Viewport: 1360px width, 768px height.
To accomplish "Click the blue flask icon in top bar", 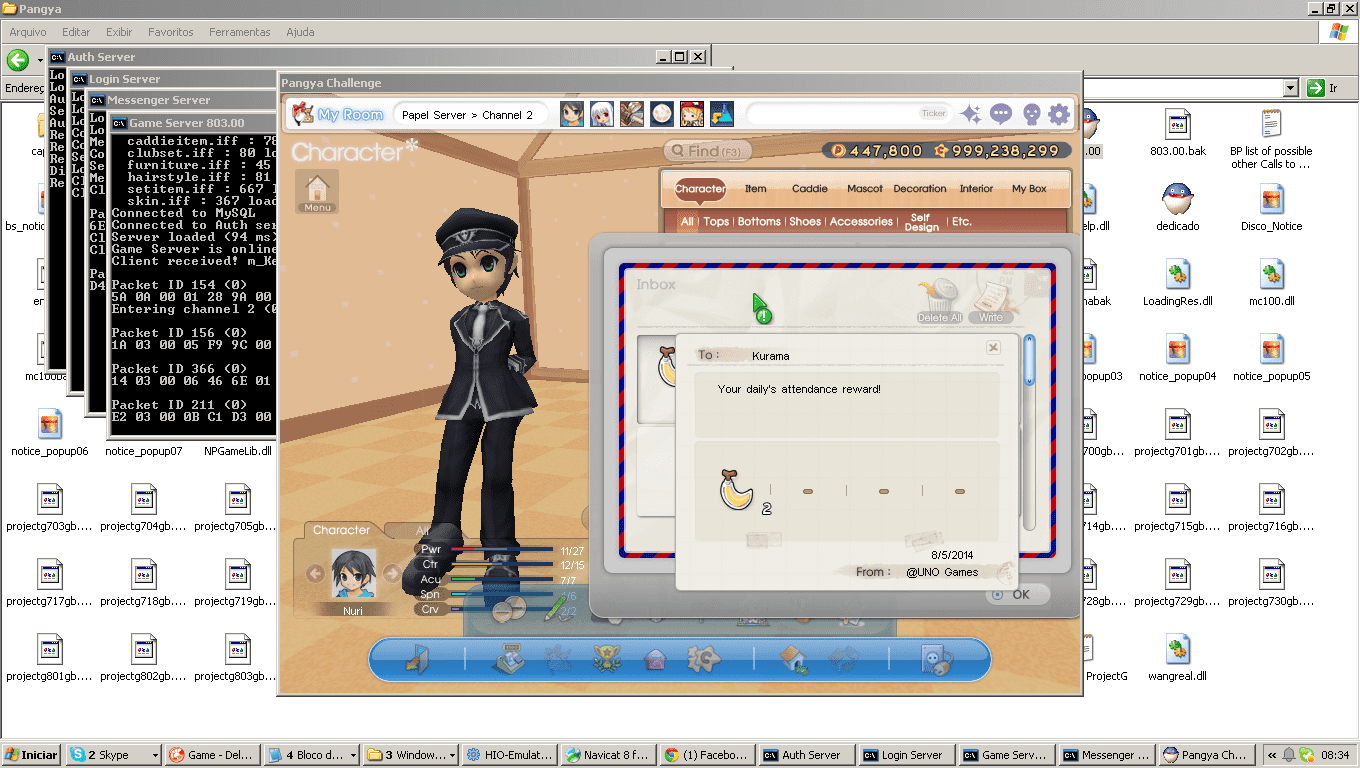I will [x=722, y=114].
